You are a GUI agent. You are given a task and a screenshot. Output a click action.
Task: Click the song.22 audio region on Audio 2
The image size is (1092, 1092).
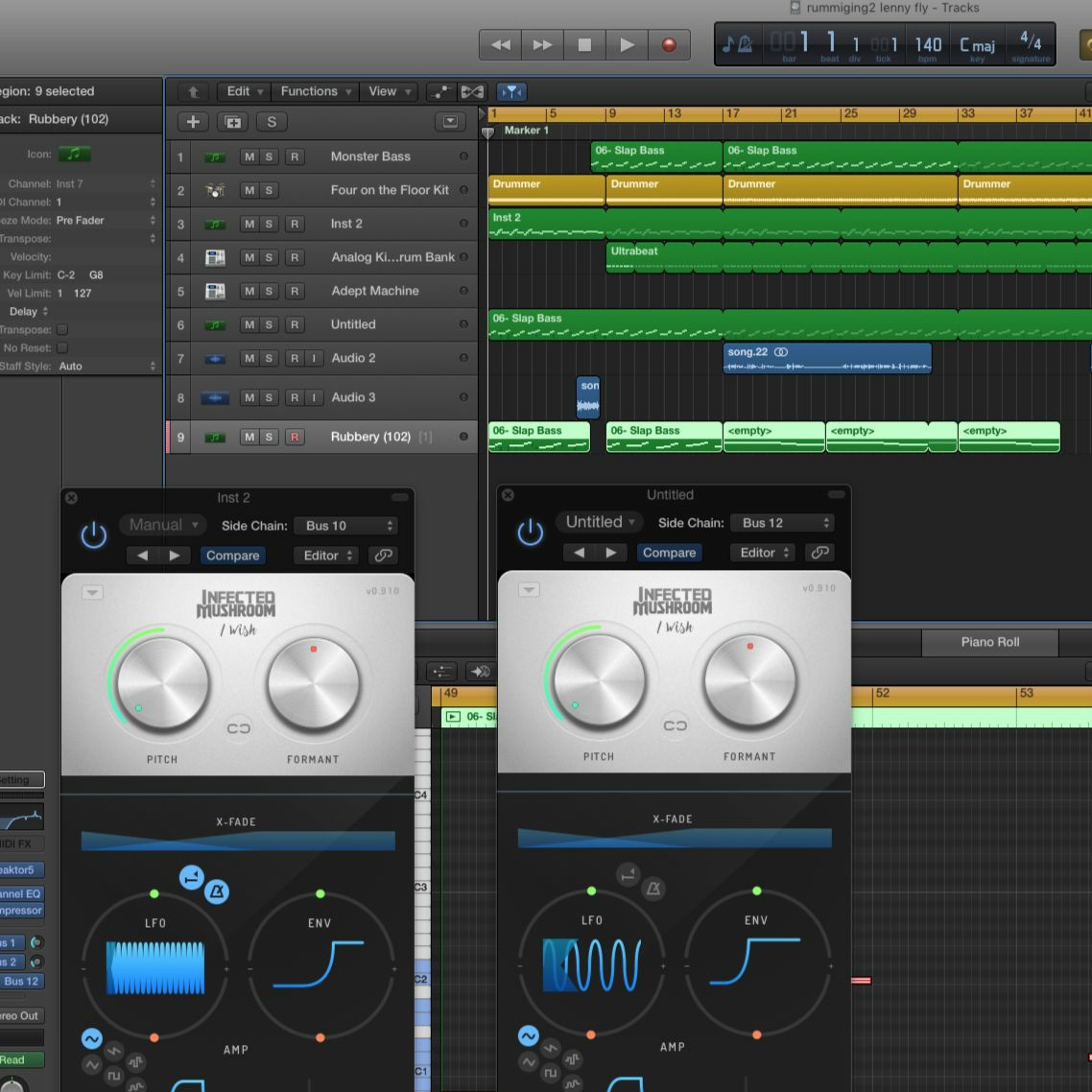(827, 358)
